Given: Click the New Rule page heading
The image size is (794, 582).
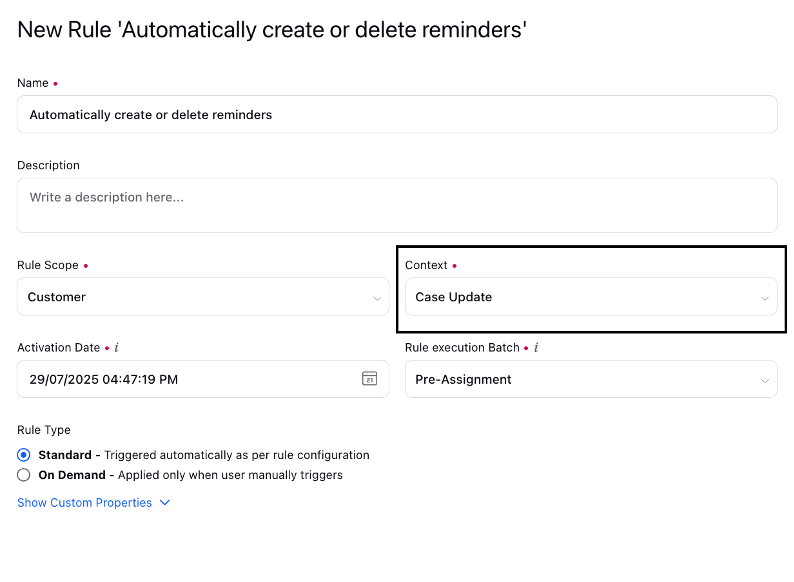Looking at the screenshot, I should point(272,30).
